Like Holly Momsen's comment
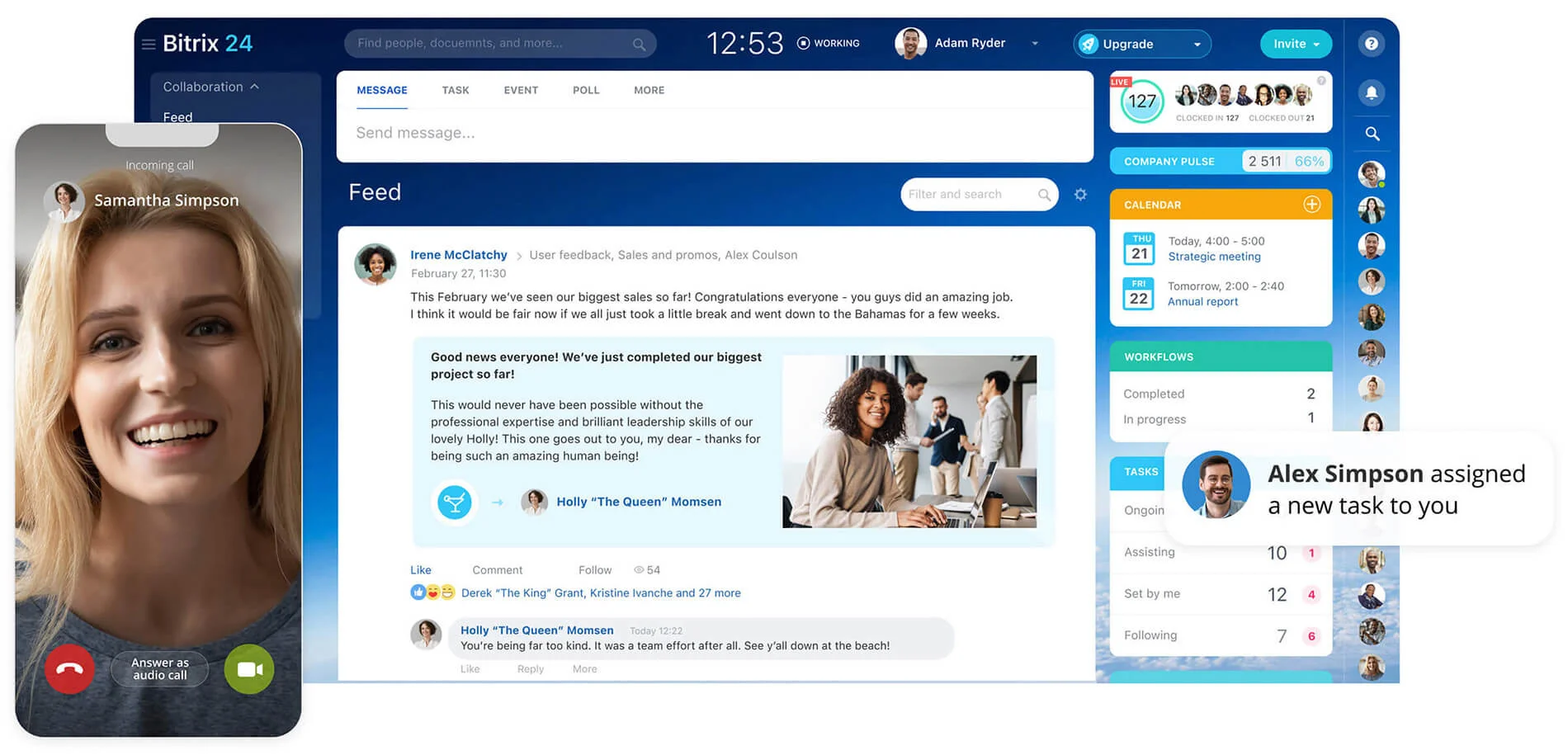 [x=470, y=669]
